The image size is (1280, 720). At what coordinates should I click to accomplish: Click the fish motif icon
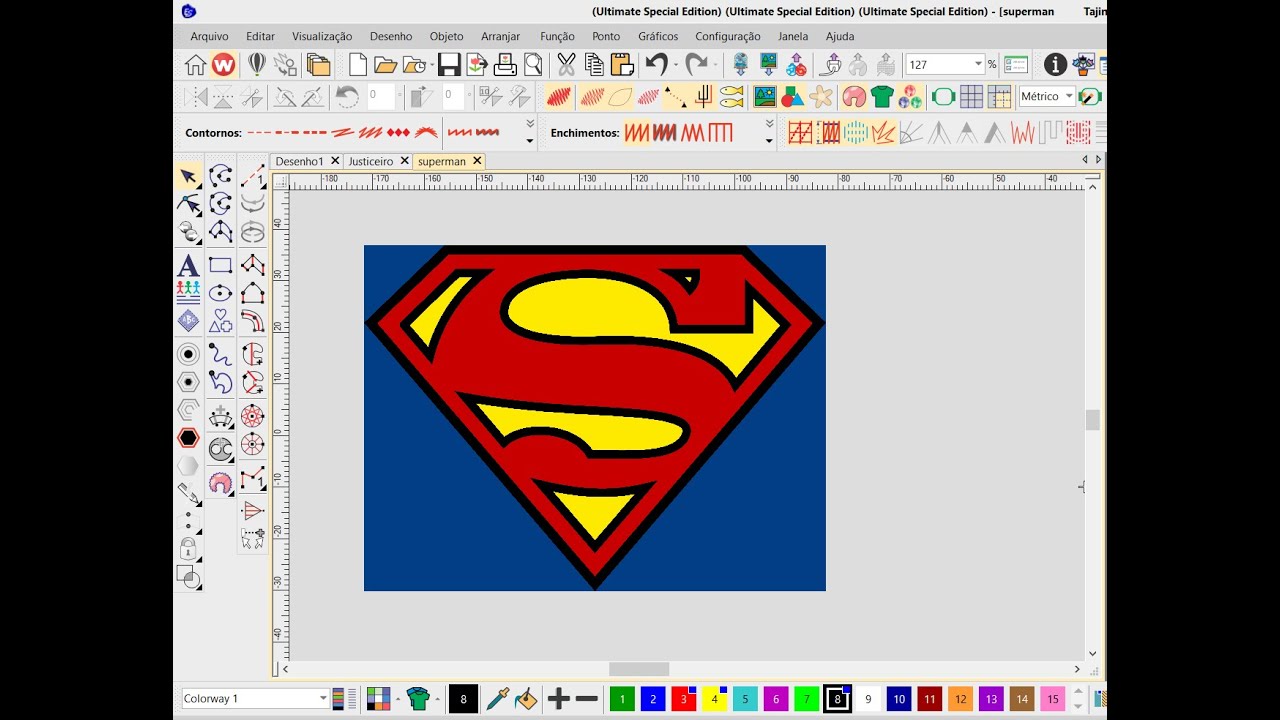[732, 97]
